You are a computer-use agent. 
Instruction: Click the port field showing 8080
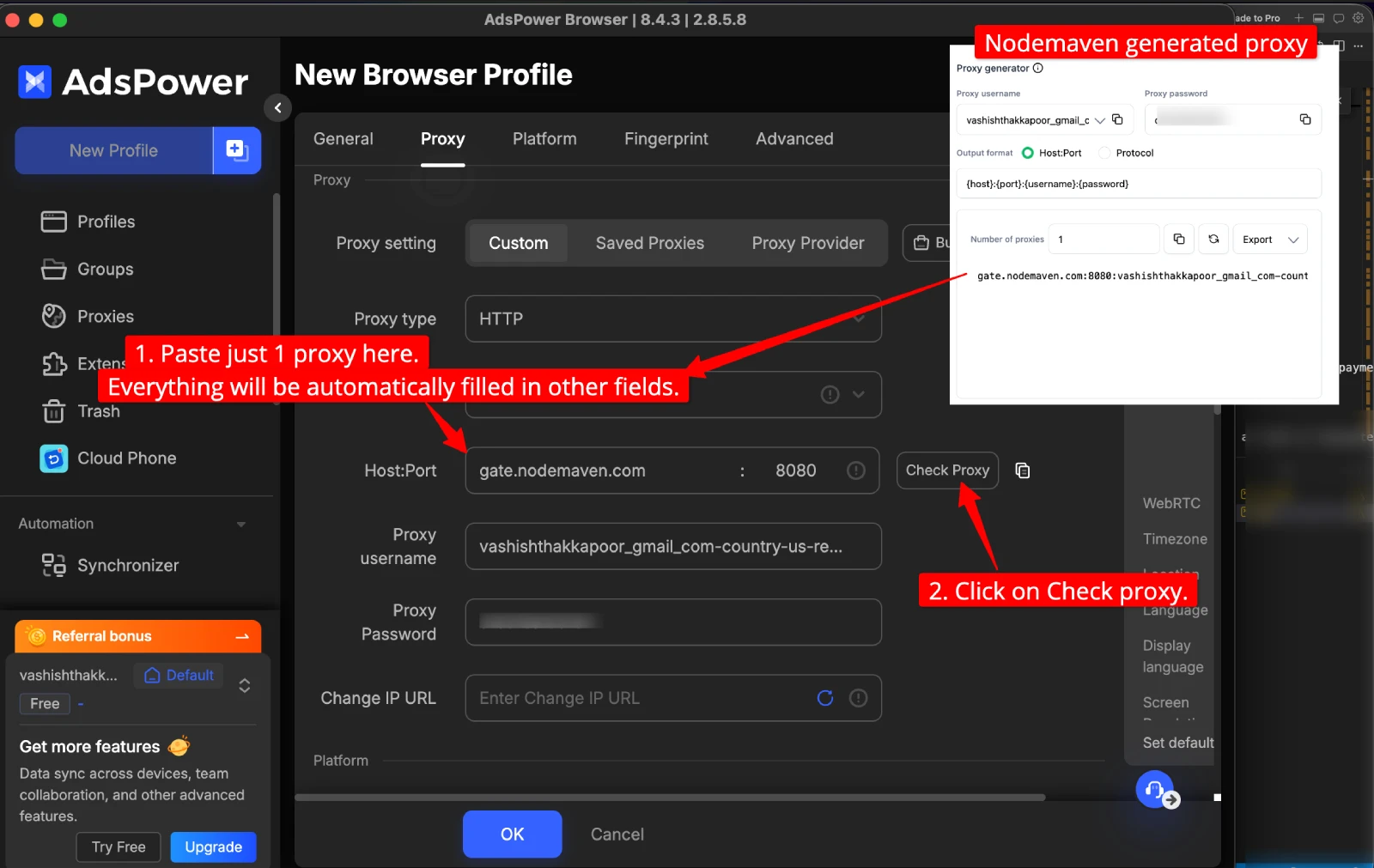(796, 470)
